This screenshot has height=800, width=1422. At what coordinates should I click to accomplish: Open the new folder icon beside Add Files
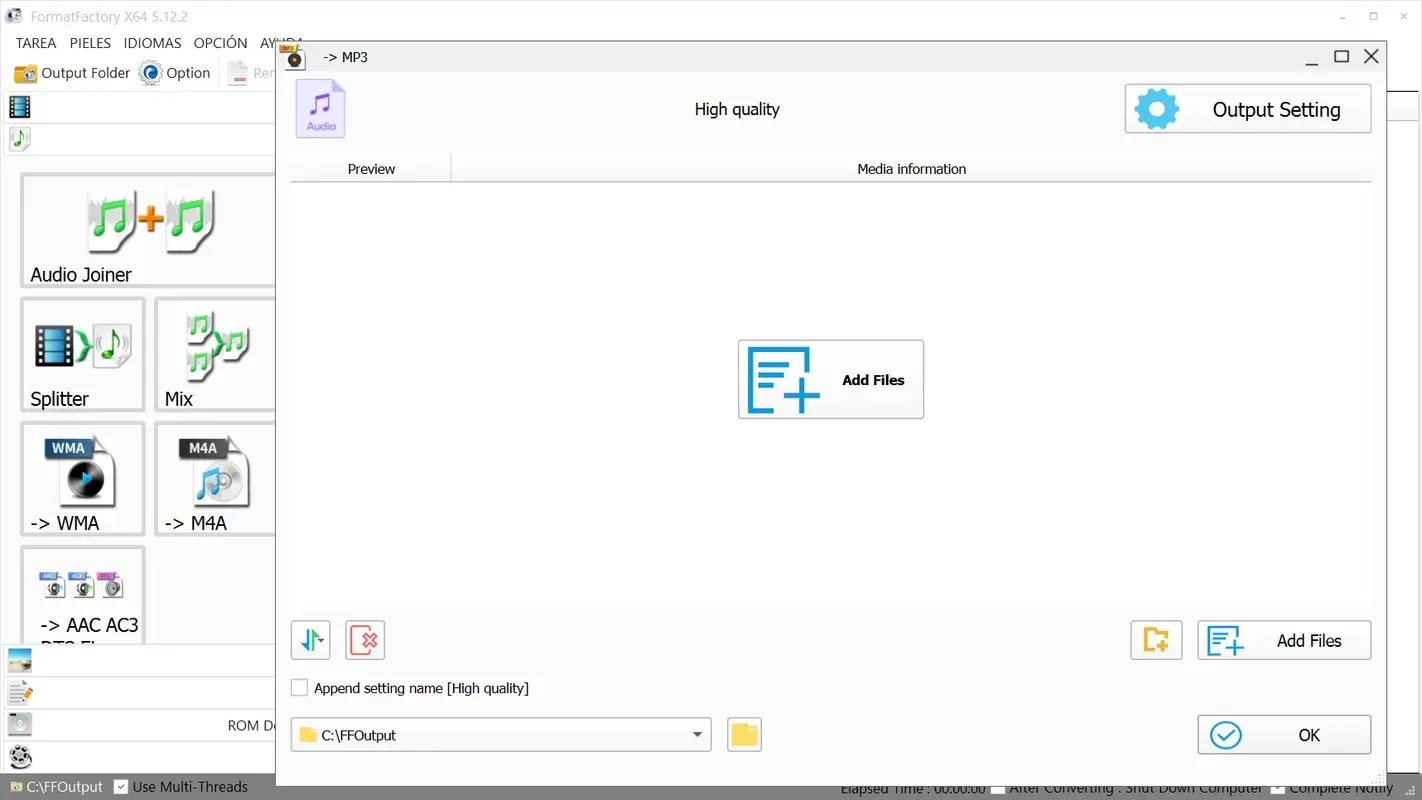(x=1156, y=640)
